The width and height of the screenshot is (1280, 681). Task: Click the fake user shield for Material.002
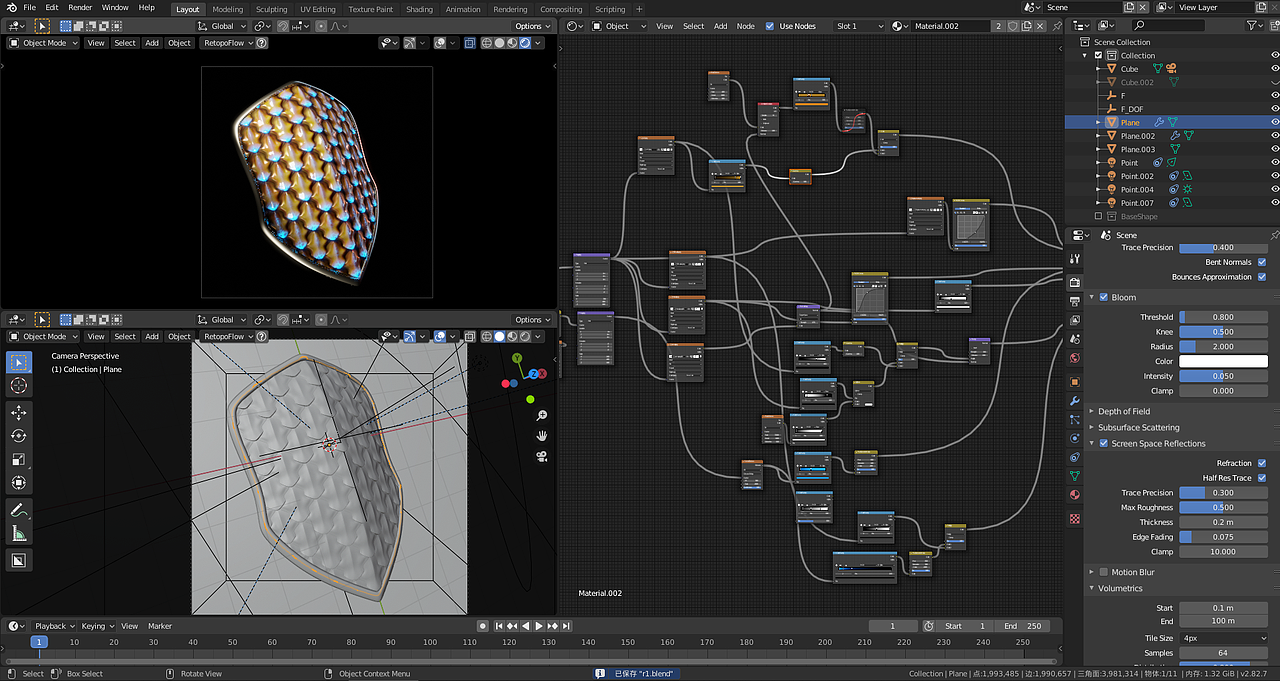1013,26
